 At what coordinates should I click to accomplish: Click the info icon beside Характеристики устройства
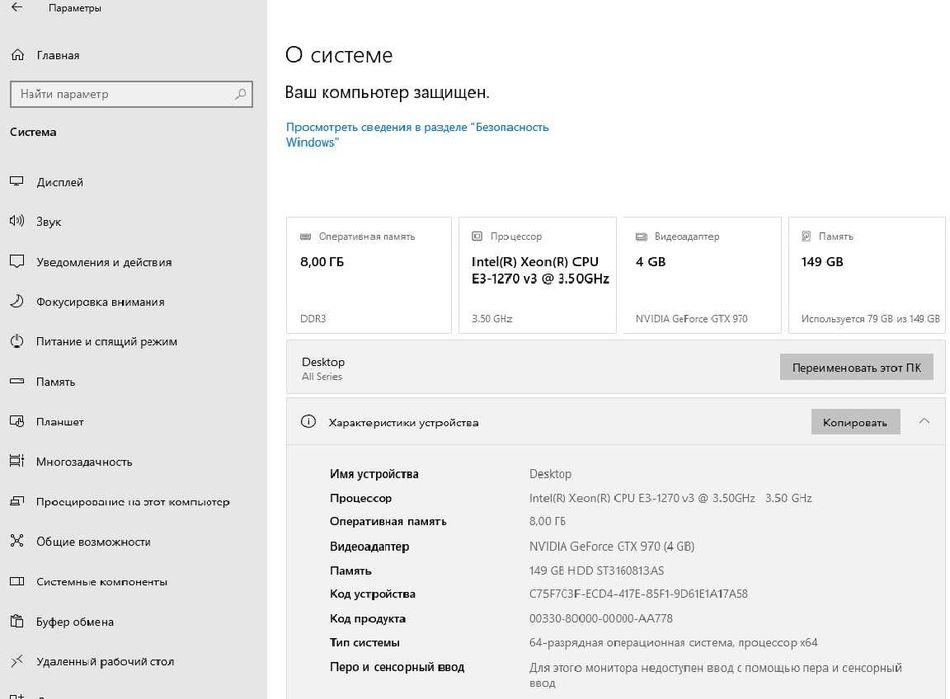pos(308,422)
